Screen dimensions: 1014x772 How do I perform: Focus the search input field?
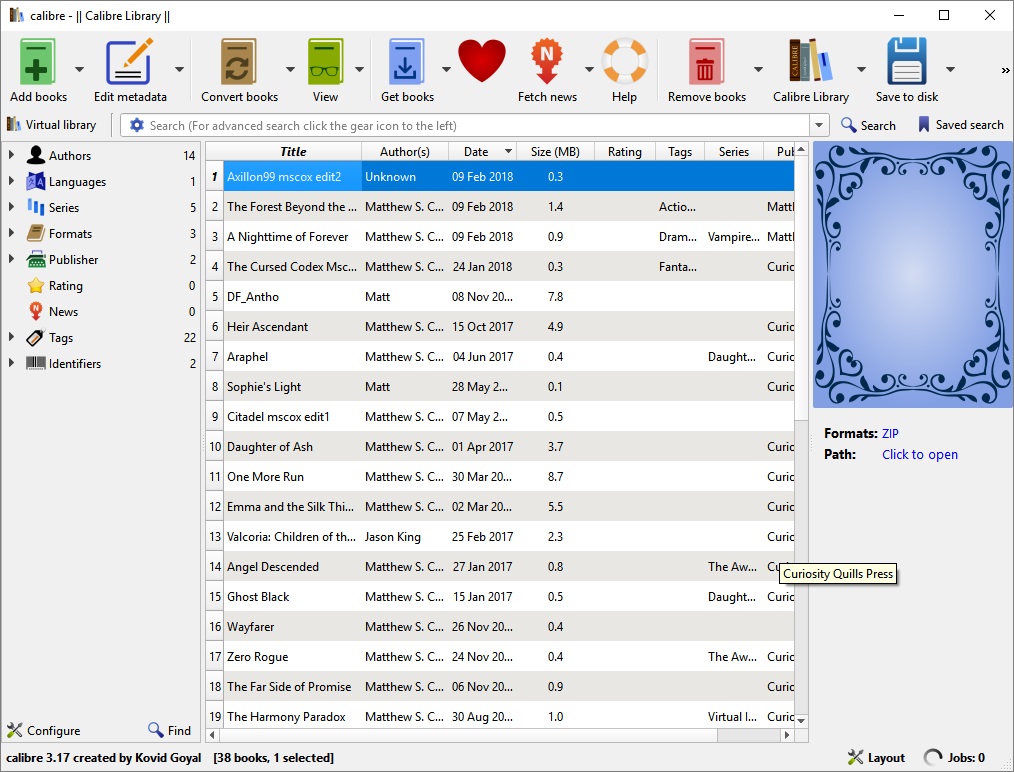(x=477, y=125)
